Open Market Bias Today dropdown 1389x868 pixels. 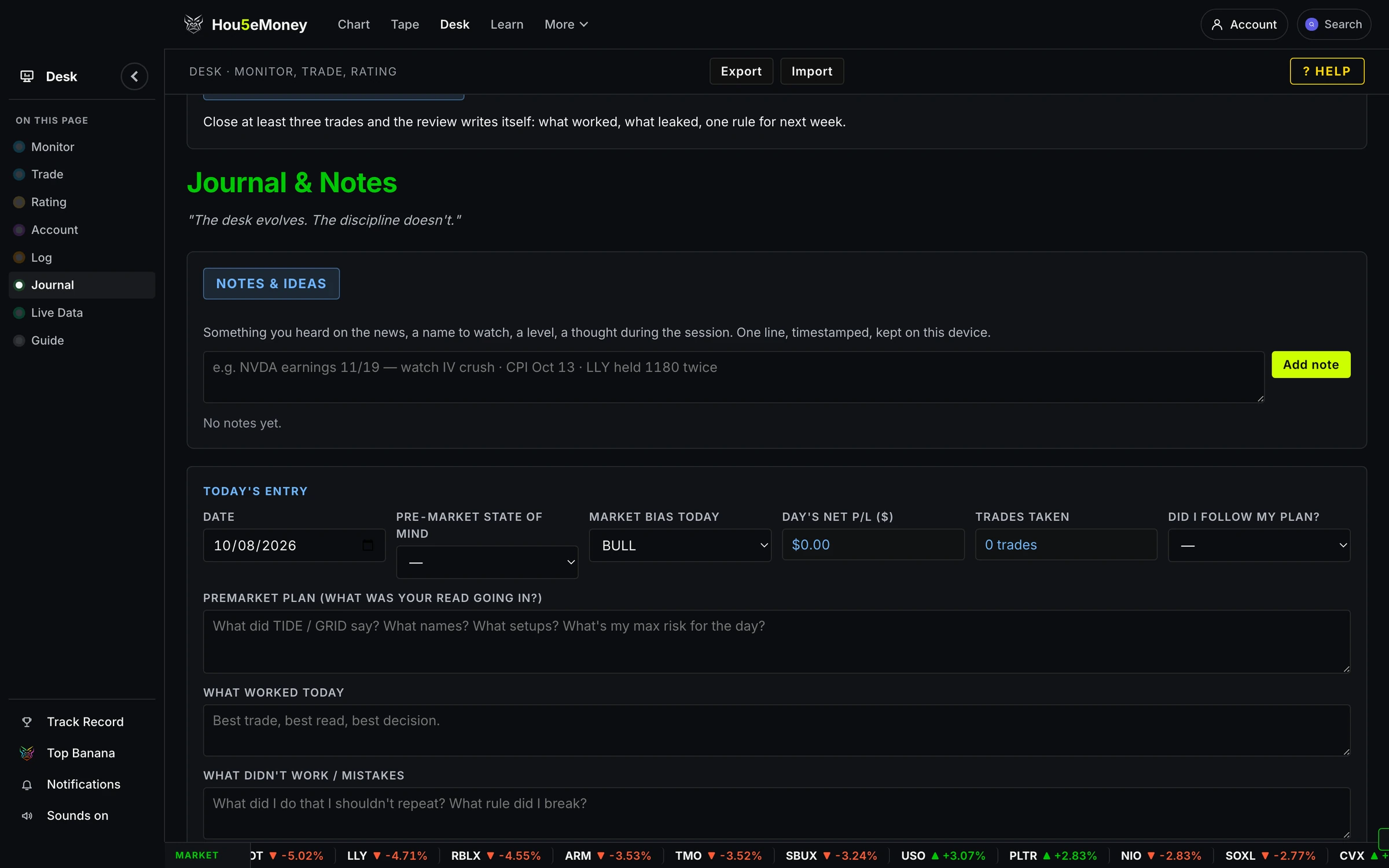pyautogui.click(x=680, y=545)
